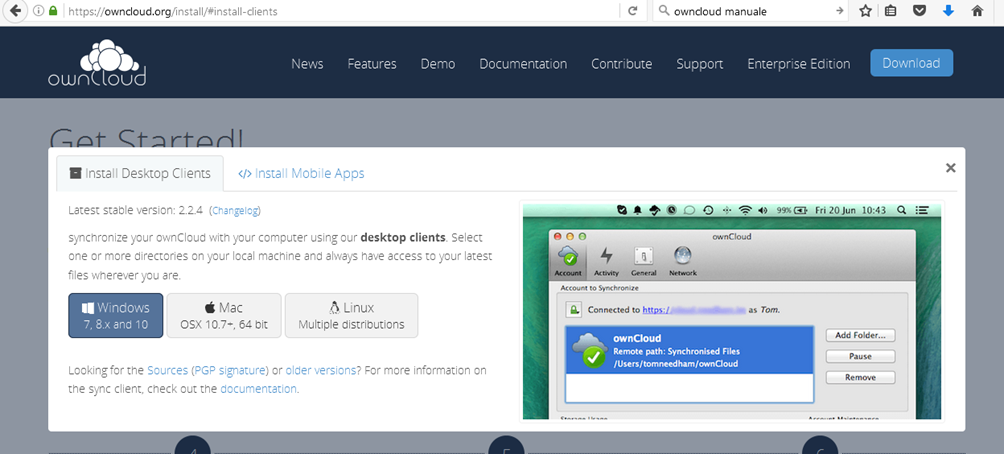The width and height of the screenshot is (1004, 454).
Task: Open site identity info icon
Action: coord(38,11)
